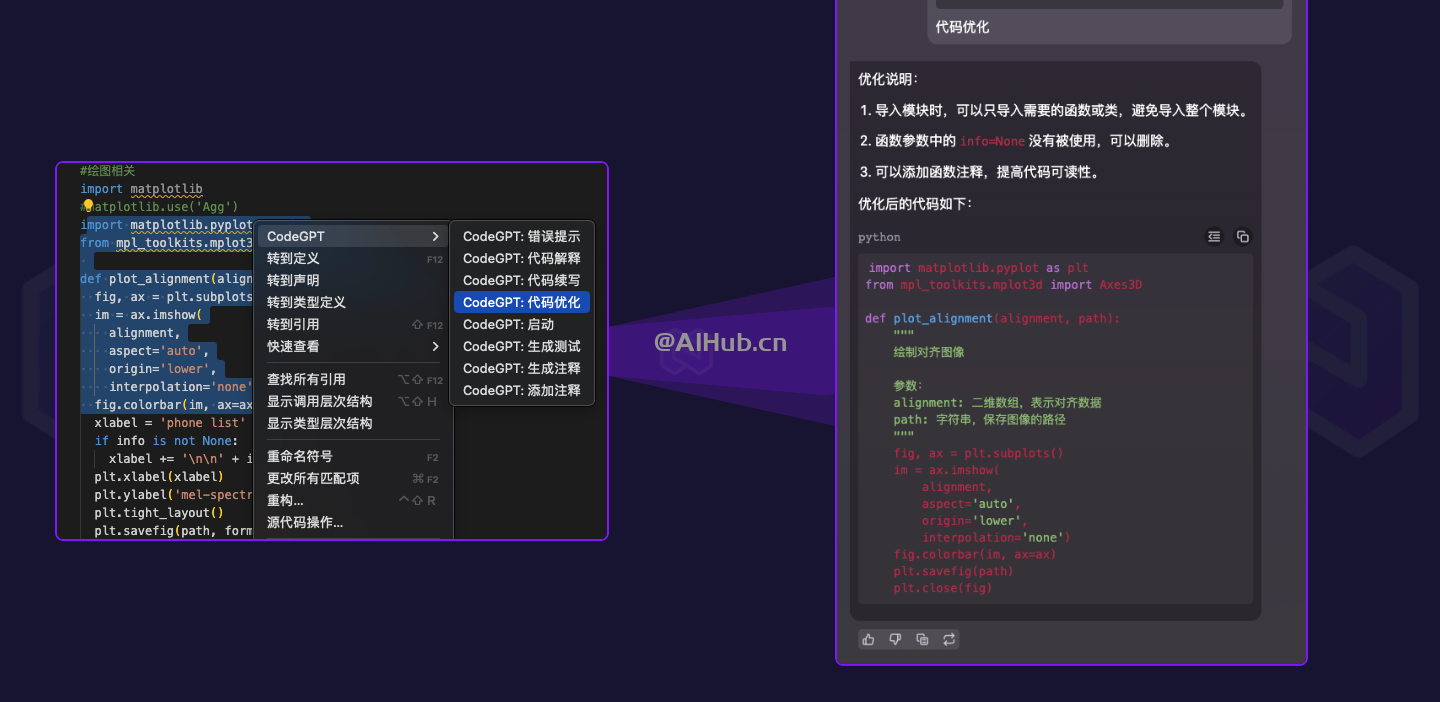
Task: Select CodeGPT: 生成注释 menu item
Action: click(522, 368)
